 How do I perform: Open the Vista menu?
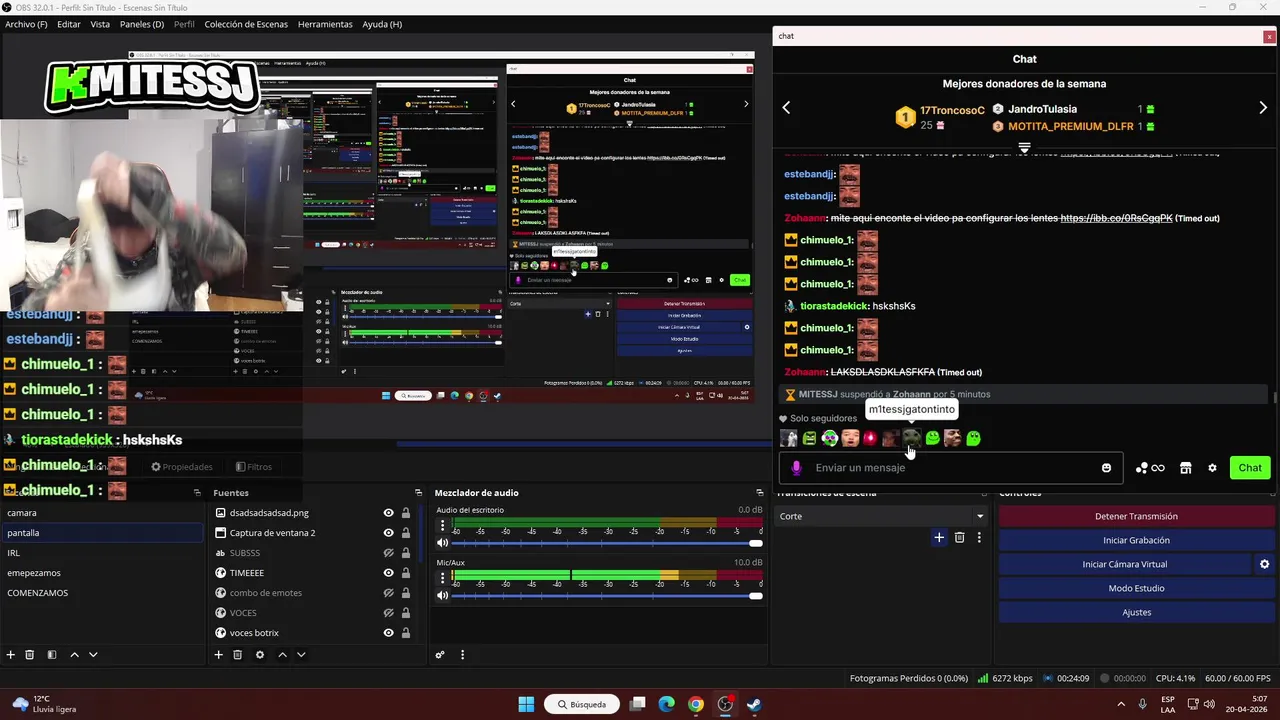point(100,24)
